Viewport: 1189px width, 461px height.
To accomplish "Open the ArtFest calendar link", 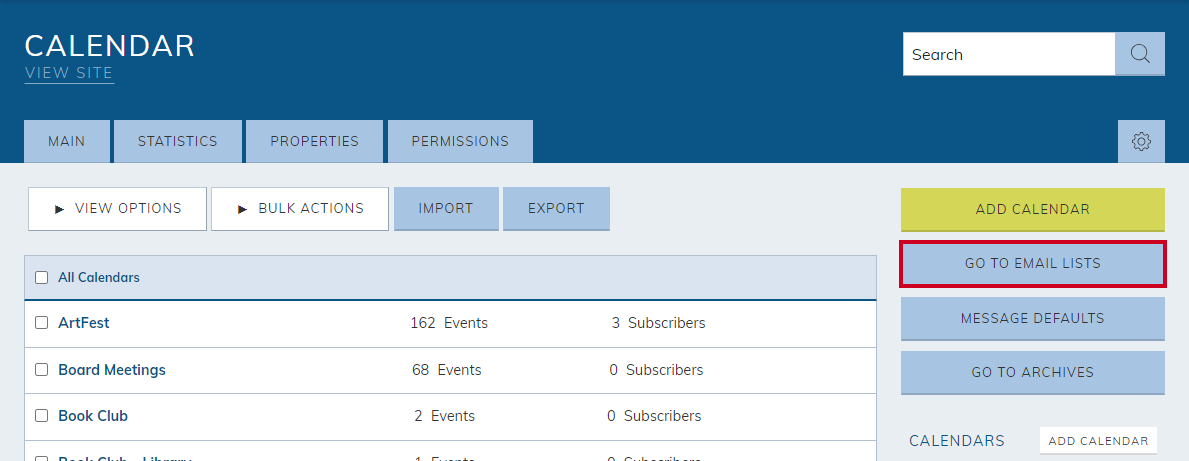I will 83,323.
